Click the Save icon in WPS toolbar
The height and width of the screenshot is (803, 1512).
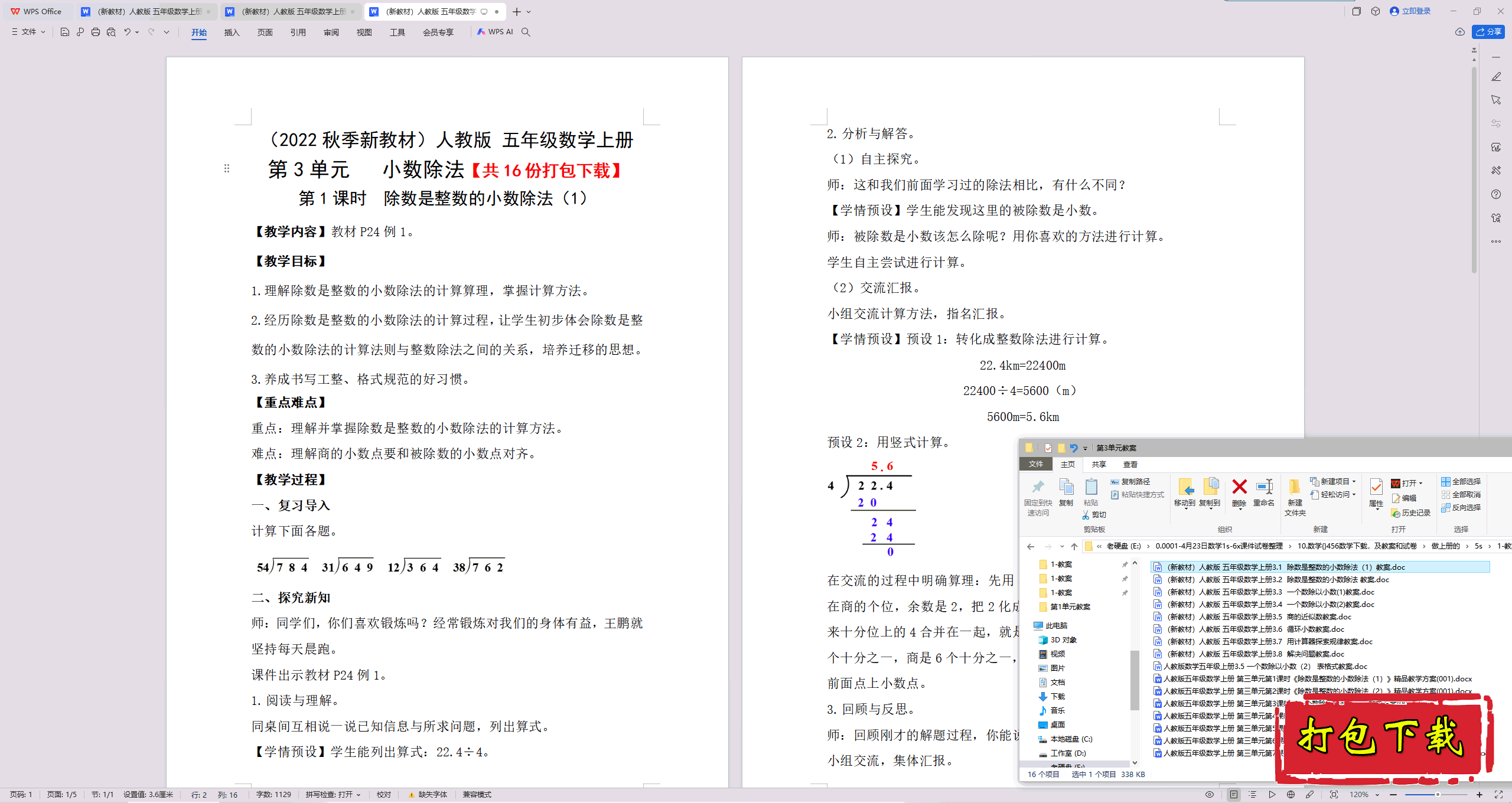coord(65,32)
